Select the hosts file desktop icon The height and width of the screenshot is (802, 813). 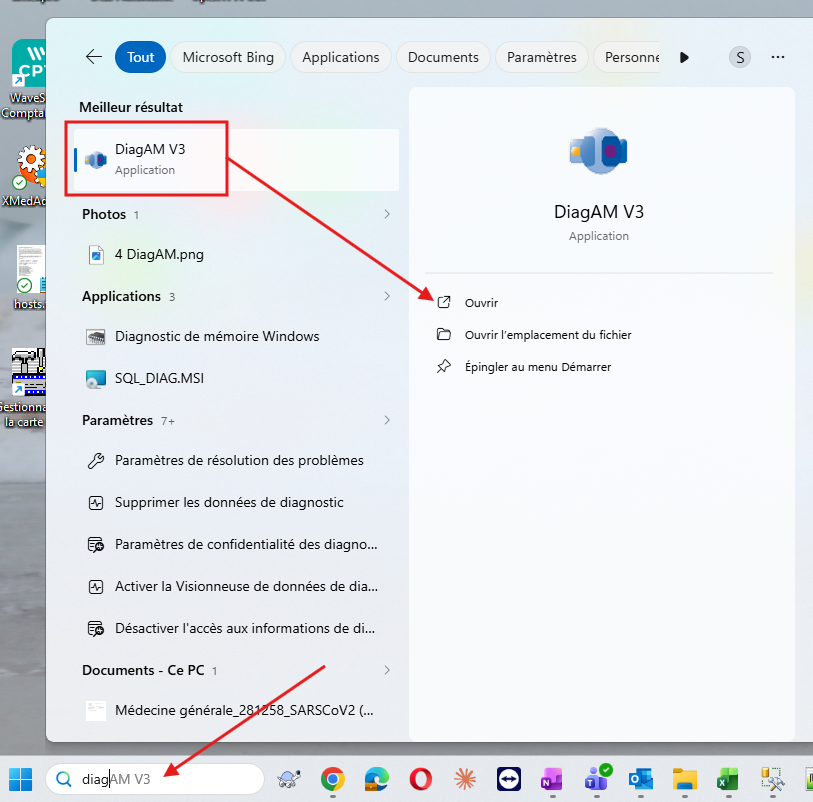(29, 278)
